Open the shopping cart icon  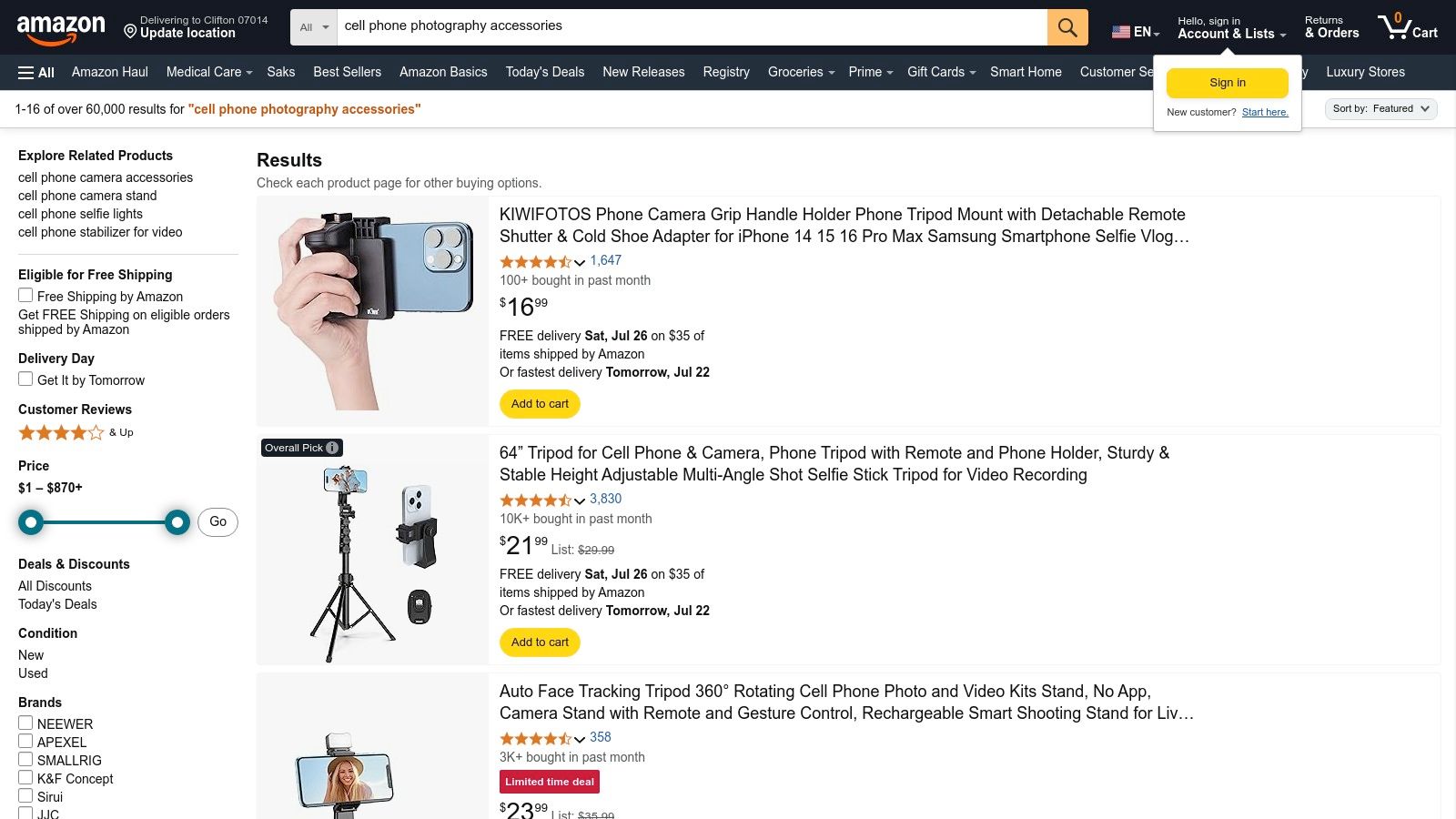pyautogui.click(x=1406, y=27)
